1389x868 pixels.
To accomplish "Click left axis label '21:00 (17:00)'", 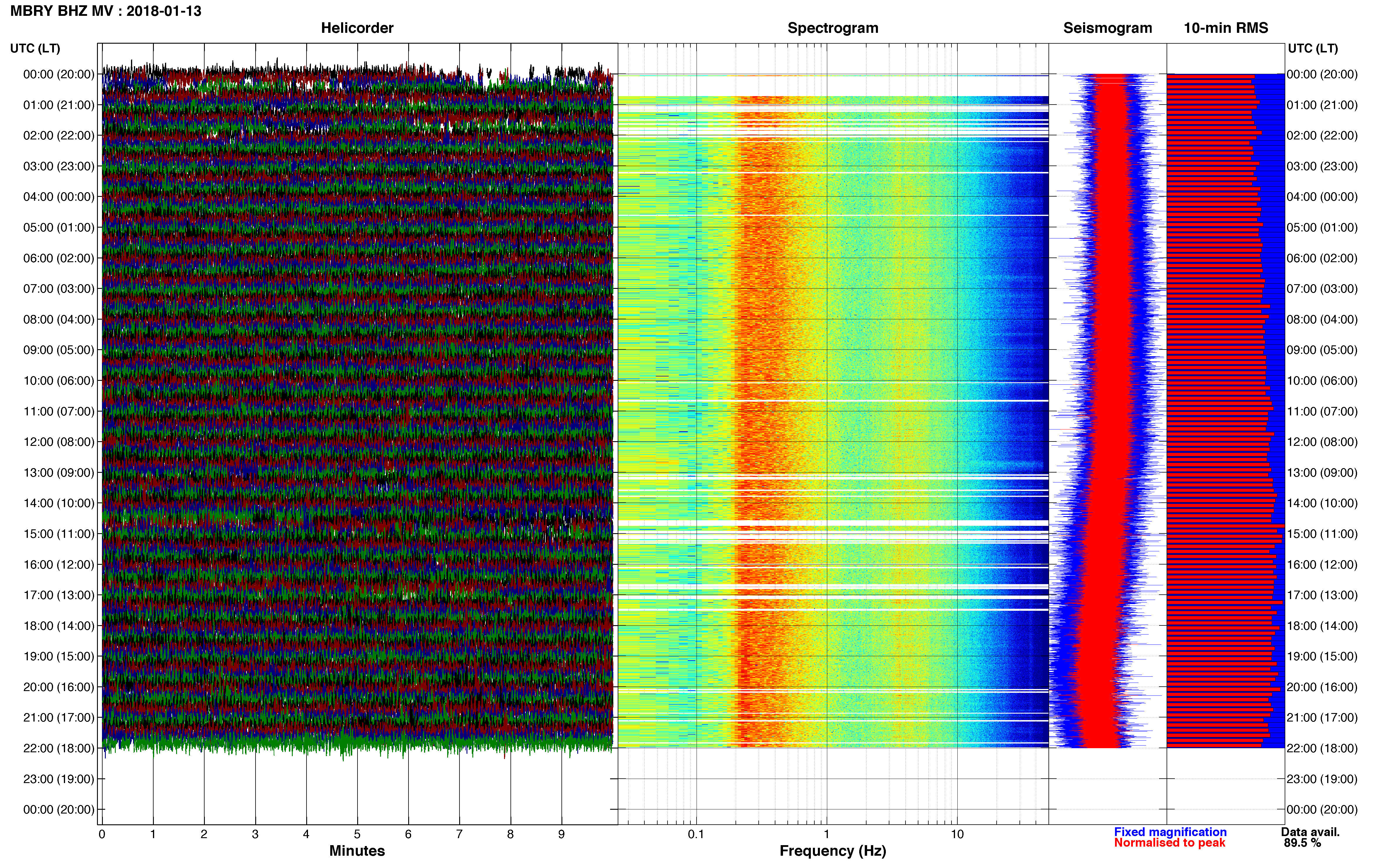I will pos(59,718).
